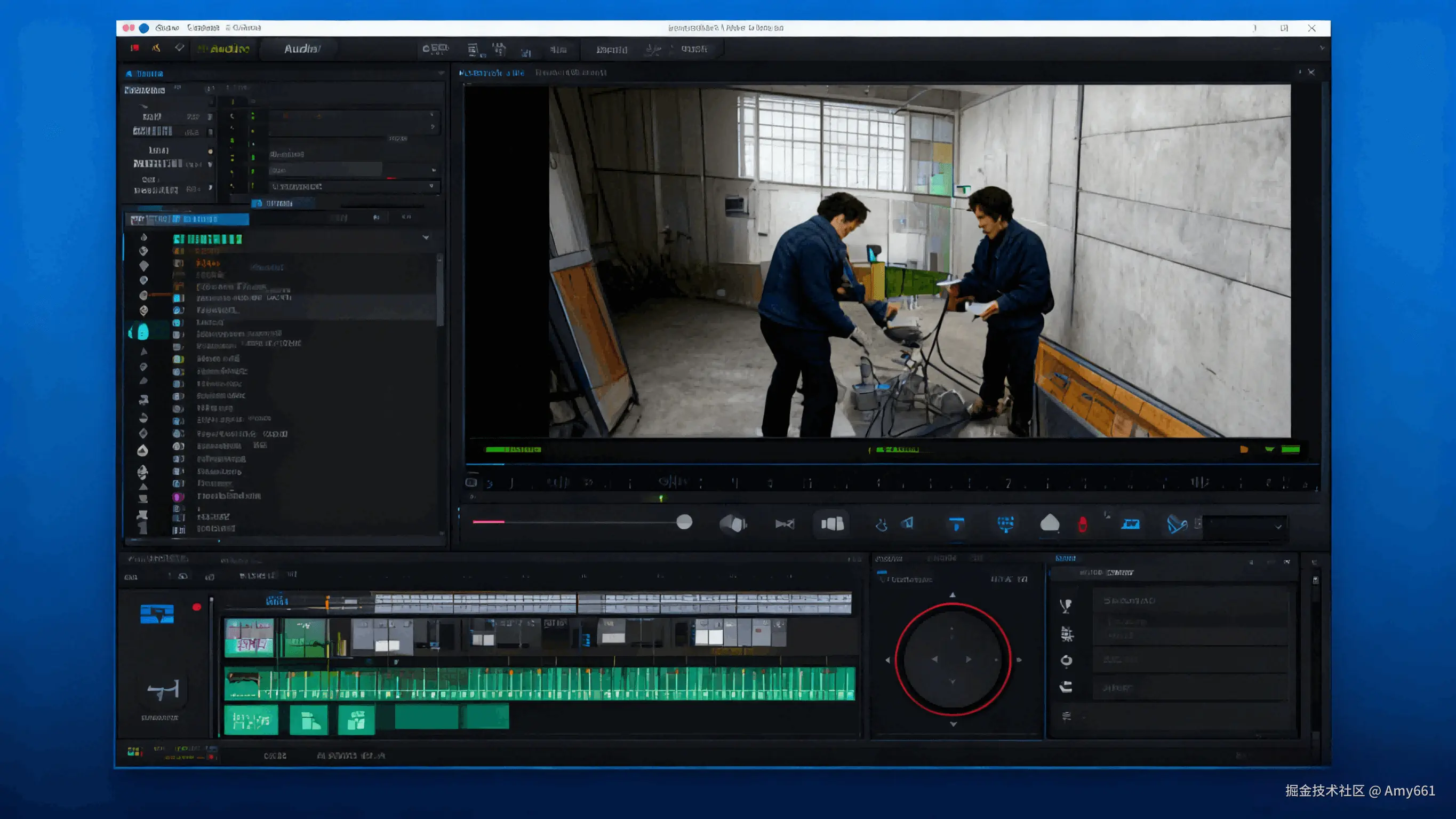Select the yellow Audio tab in top bar
1456x819 pixels.
pos(228,49)
